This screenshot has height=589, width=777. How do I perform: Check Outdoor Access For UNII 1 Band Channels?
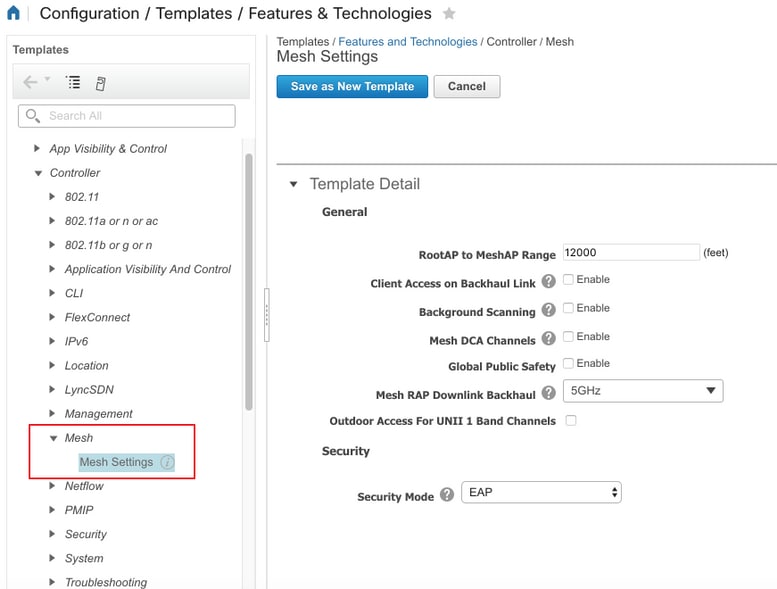coord(571,421)
